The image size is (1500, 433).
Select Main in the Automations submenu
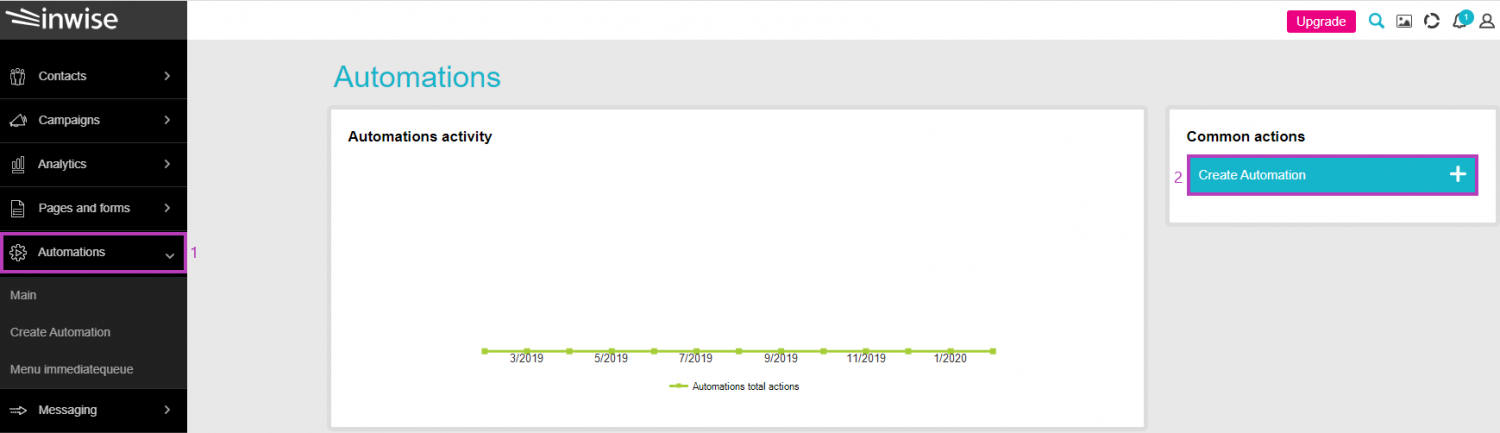click(x=23, y=296)
